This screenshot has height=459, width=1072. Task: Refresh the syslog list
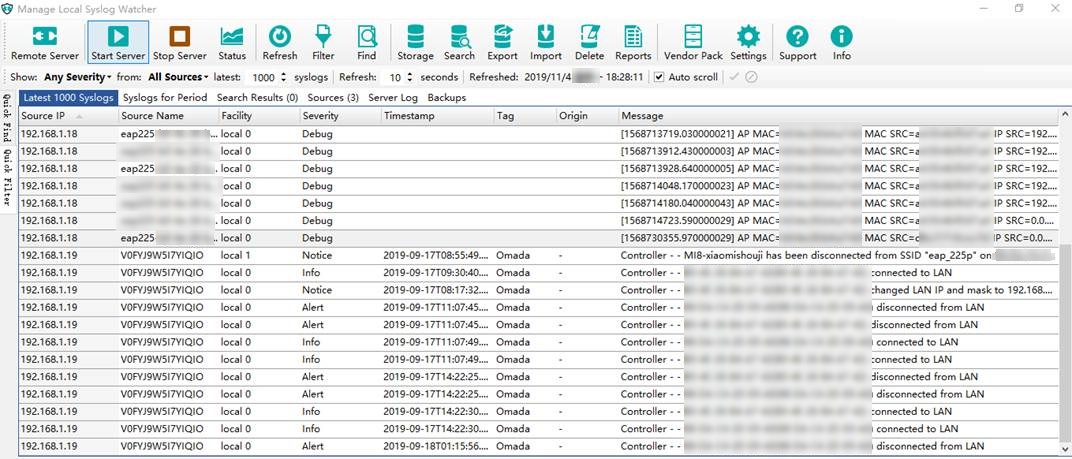[x=280, y=42]
